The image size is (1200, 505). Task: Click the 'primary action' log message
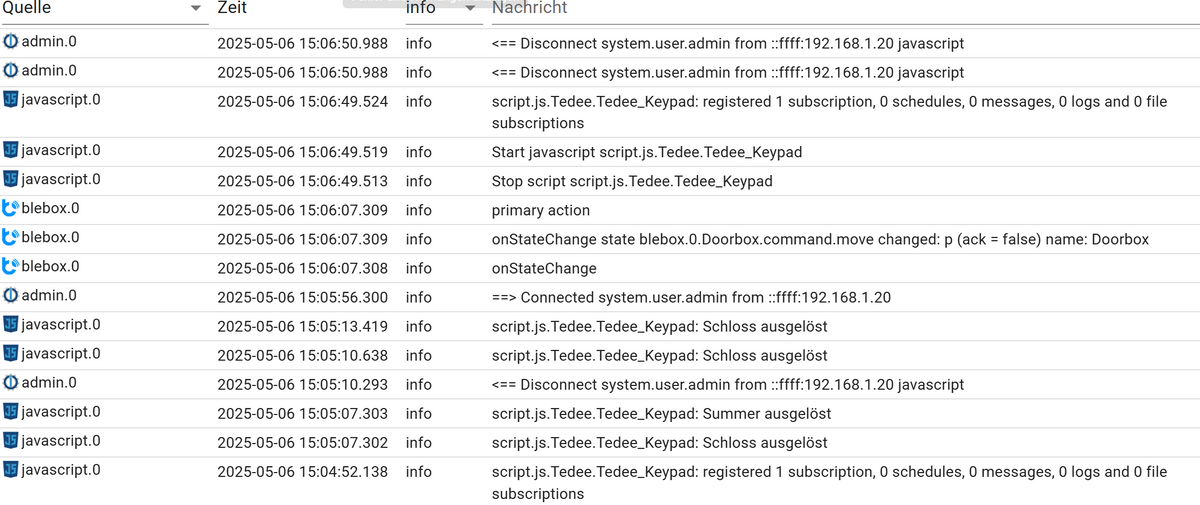(541, 210)
